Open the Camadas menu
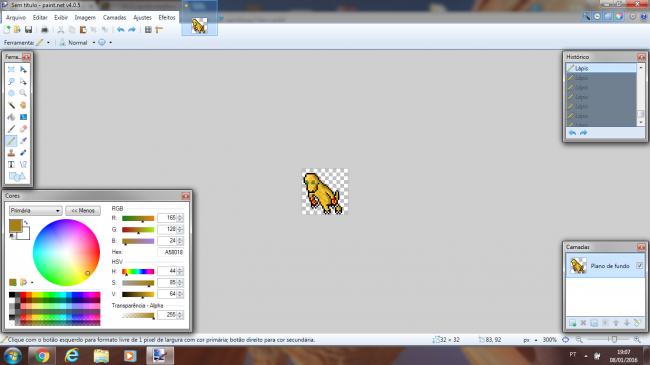650x365 pixels. [114, 17]
